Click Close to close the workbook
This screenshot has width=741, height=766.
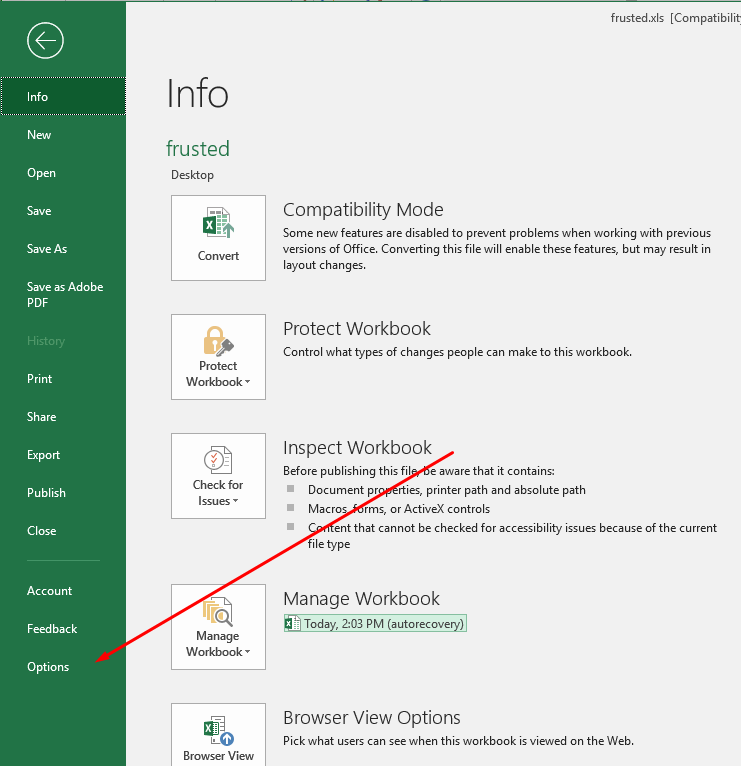coord(63,531)
